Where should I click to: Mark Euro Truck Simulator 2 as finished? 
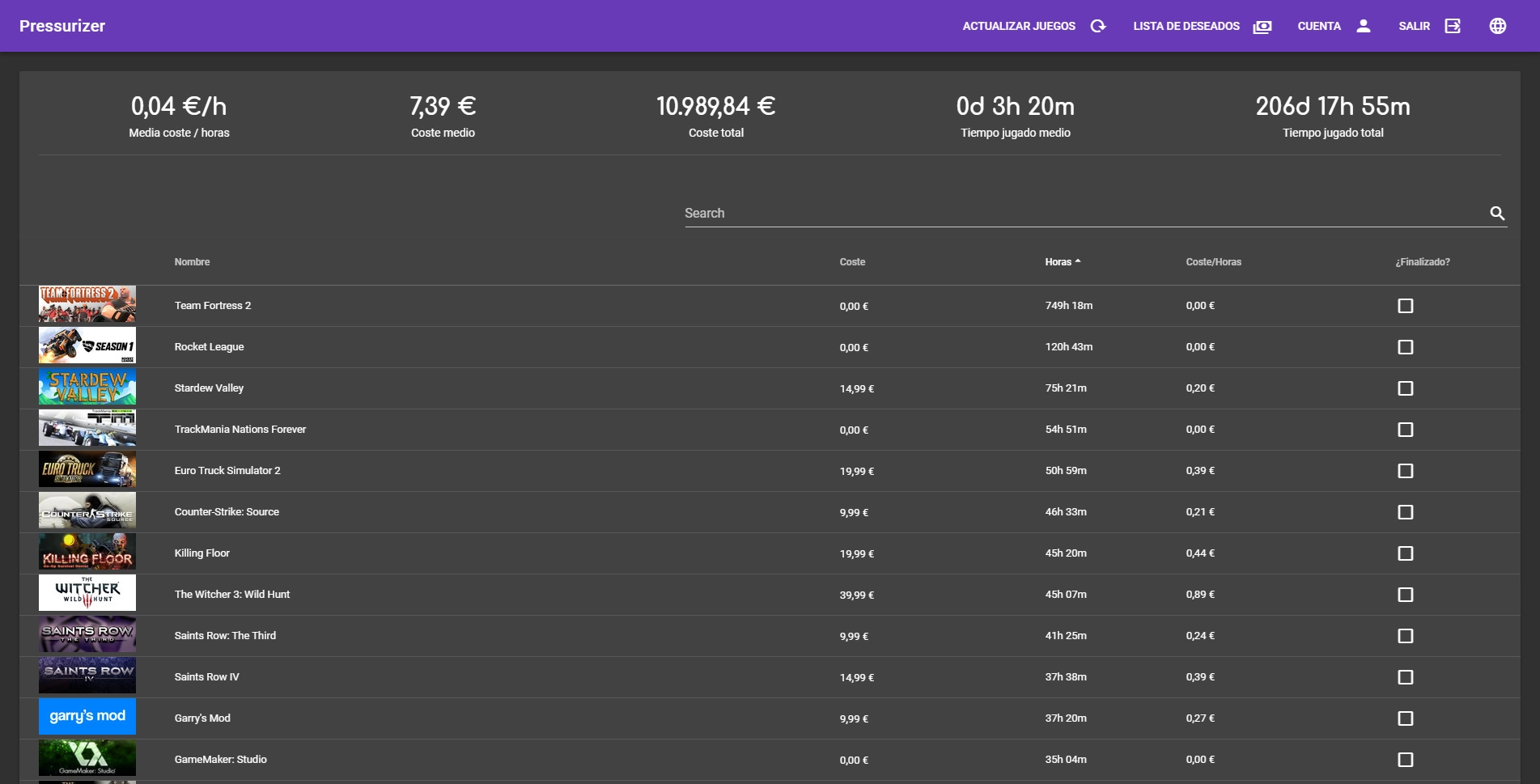[1406, 471]
